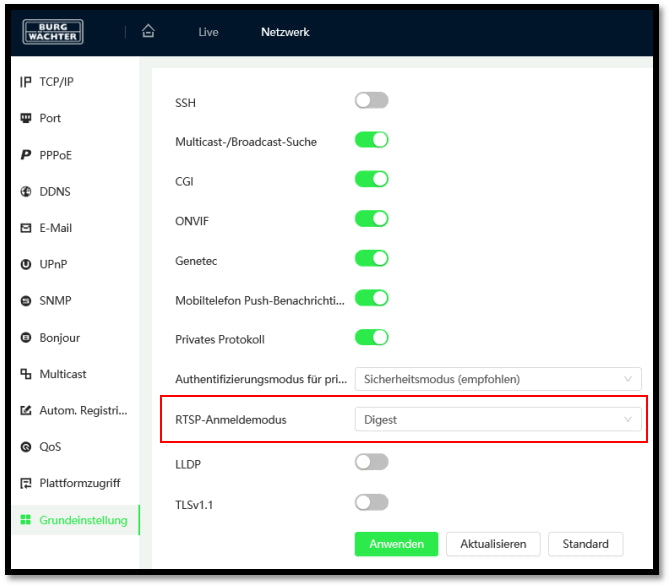Switch to the Live tab
Image resolution: width=671 pixels, height=588 pixels.
coord(208,32)
